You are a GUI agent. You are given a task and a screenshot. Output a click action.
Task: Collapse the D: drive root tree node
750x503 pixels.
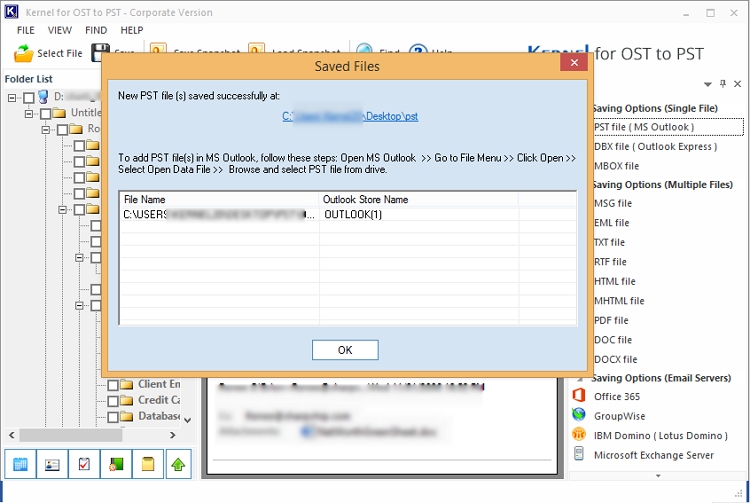[12, 98]
